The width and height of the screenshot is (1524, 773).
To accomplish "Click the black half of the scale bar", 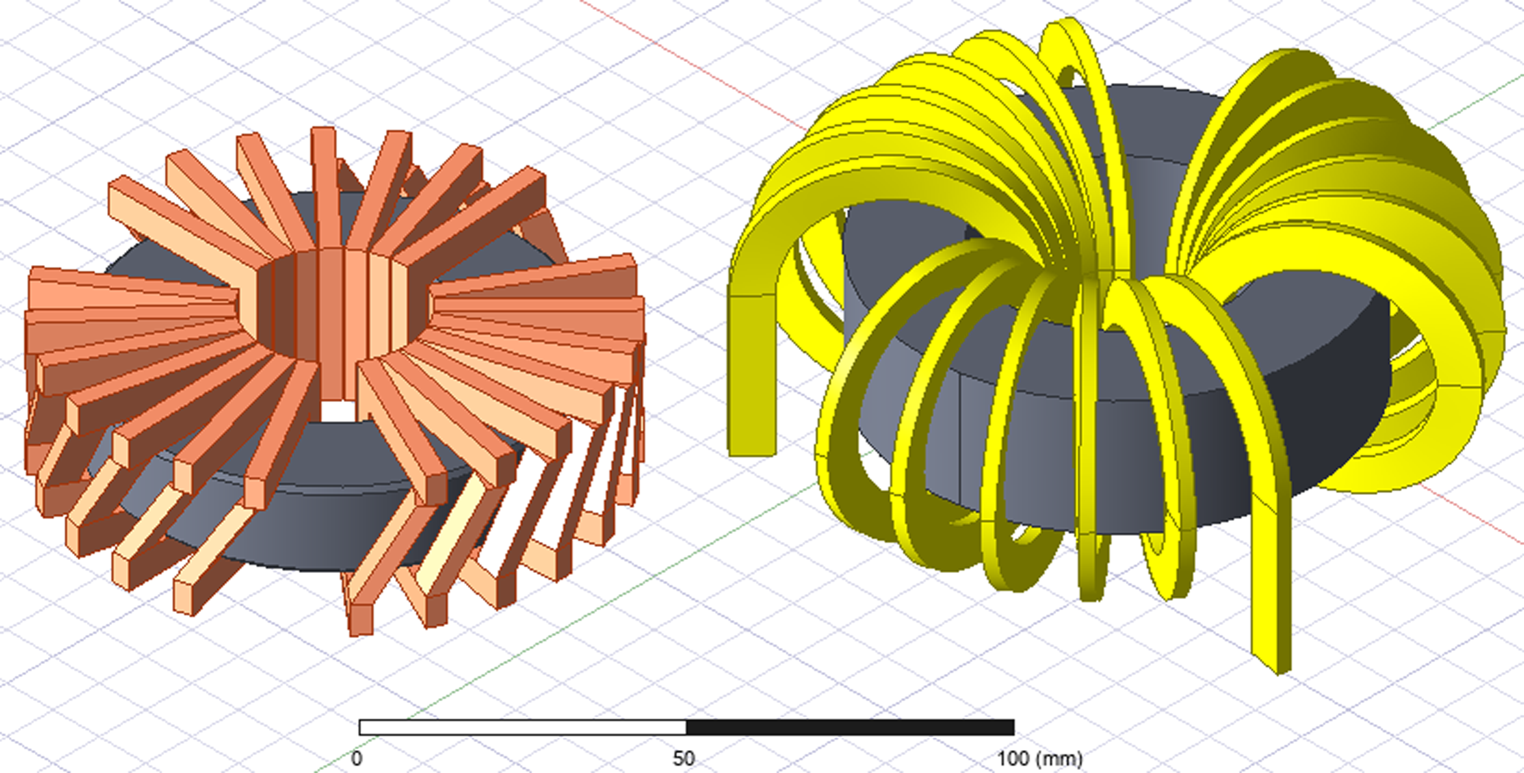I will click(850, 727).
